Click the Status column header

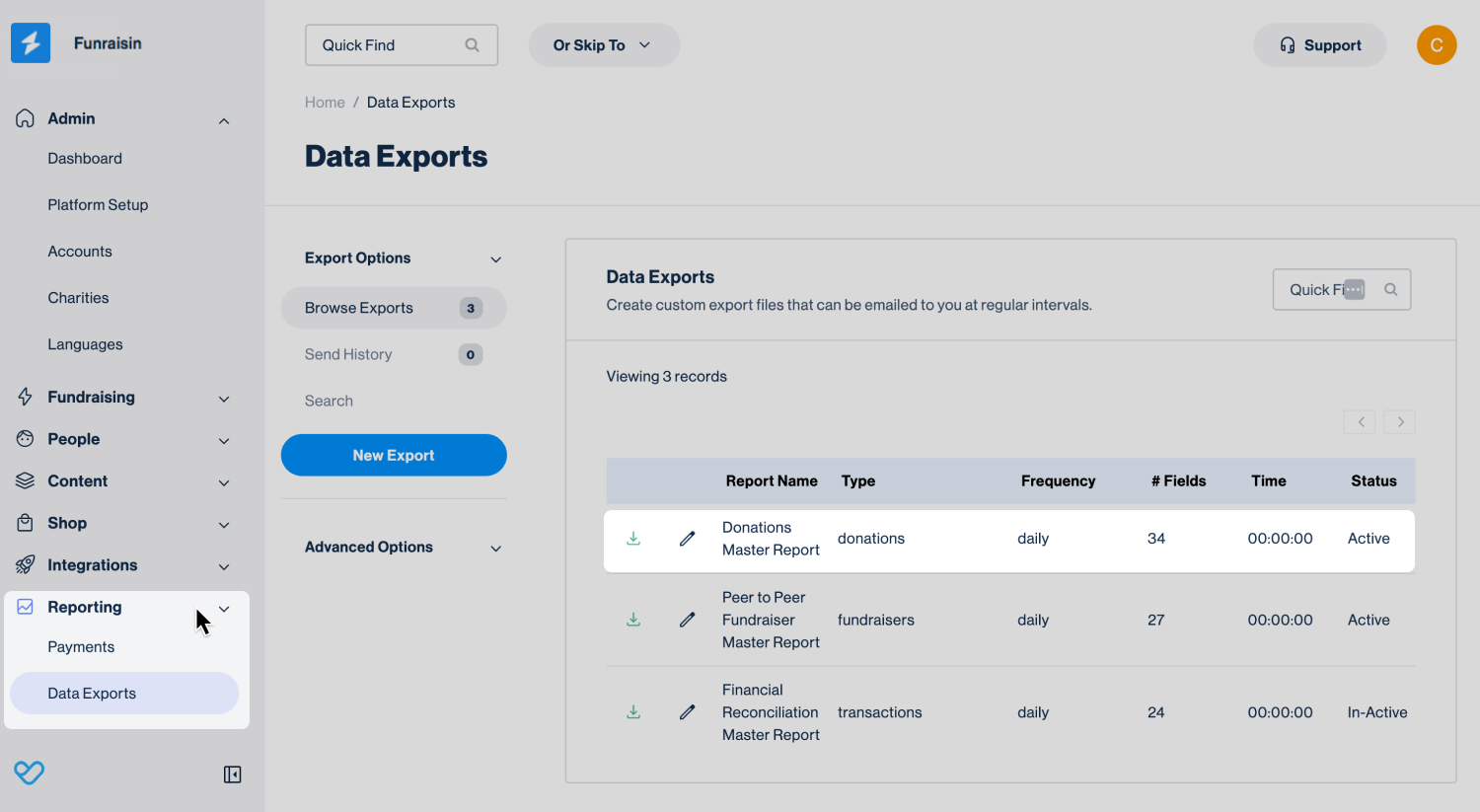pyautogui.click(x=1373, y=480)
